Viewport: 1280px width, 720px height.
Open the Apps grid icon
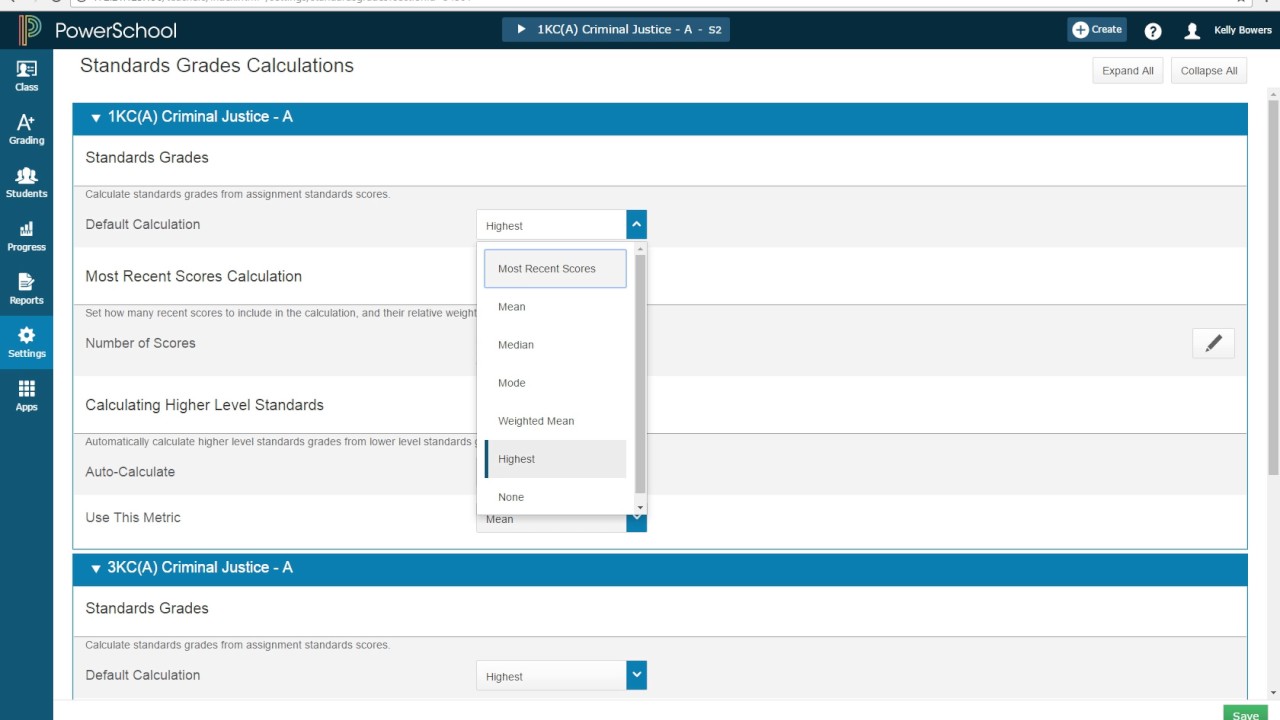click(x=27, y=396)
